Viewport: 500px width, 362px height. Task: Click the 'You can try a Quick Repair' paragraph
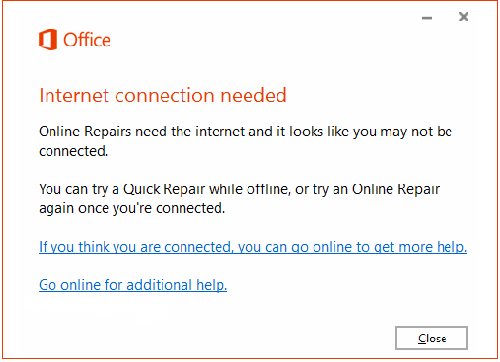pyautogui.click(x=239, y=199)
